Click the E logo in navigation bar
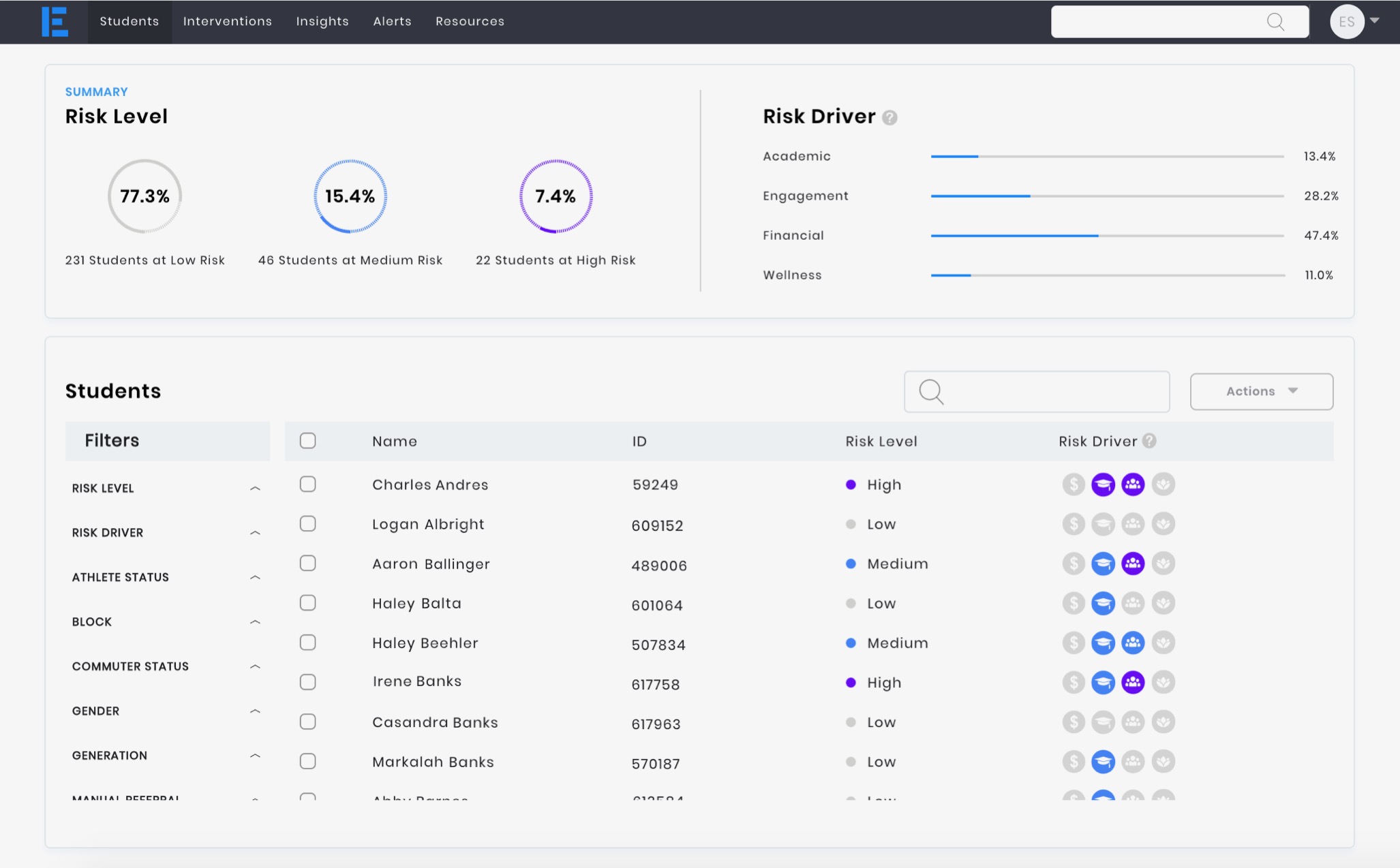The height and width of the screenshot is (868, 1400). [55, 22]
